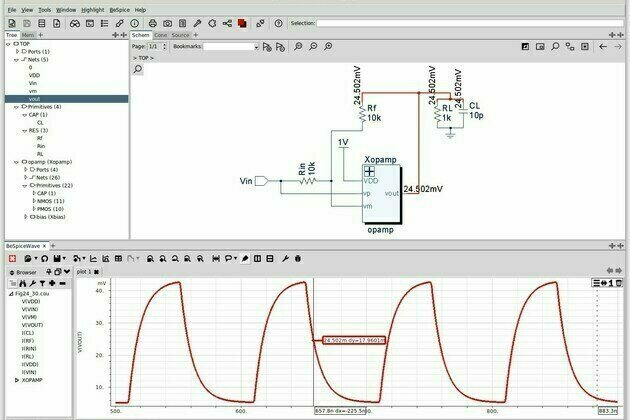Click the minus collapse icon in browser toolbar
This screenshot has width=630, height=420.
coord(62,283)
